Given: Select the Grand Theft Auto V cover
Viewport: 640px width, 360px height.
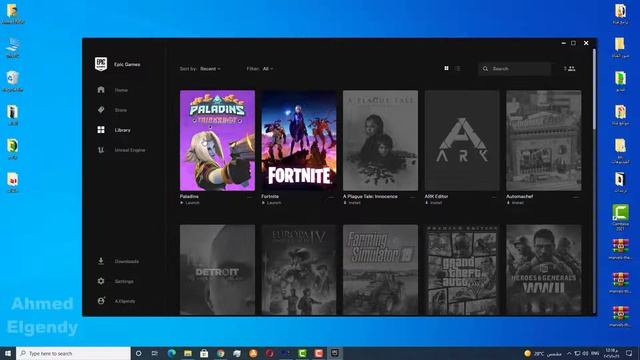Looking at the screenshot, I should 462,270.
